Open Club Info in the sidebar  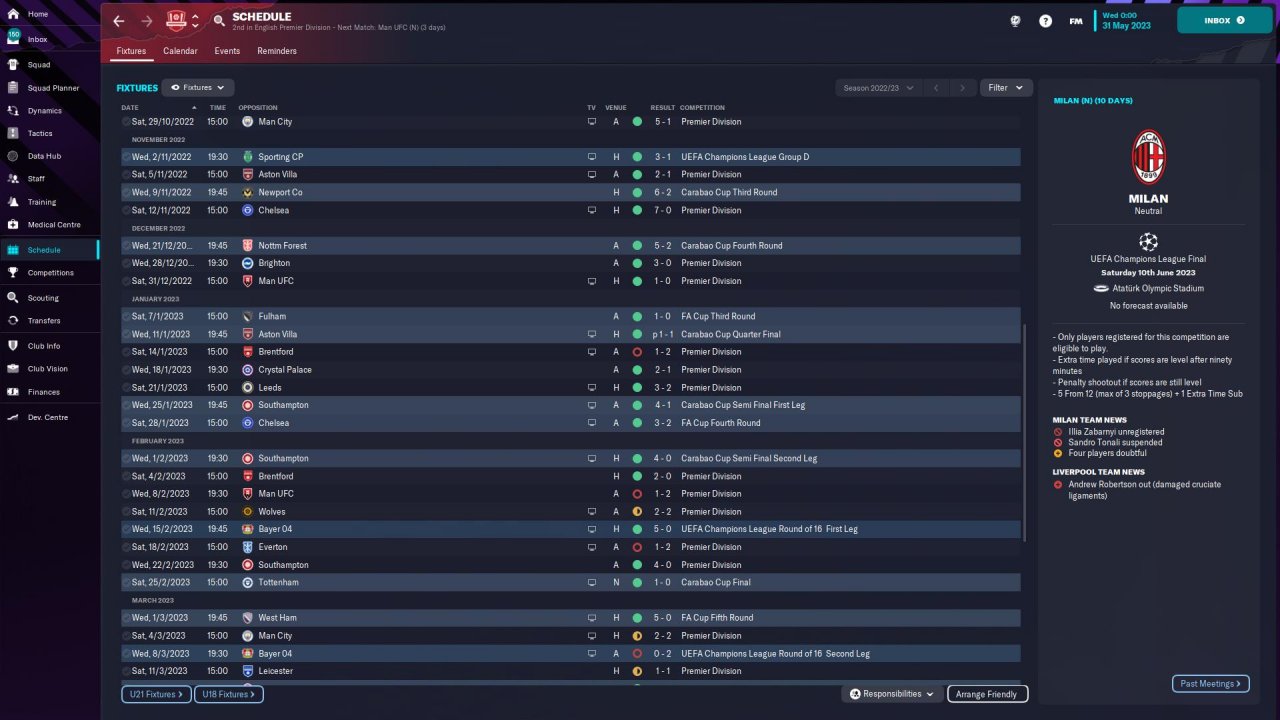click(x=44, y=346)
